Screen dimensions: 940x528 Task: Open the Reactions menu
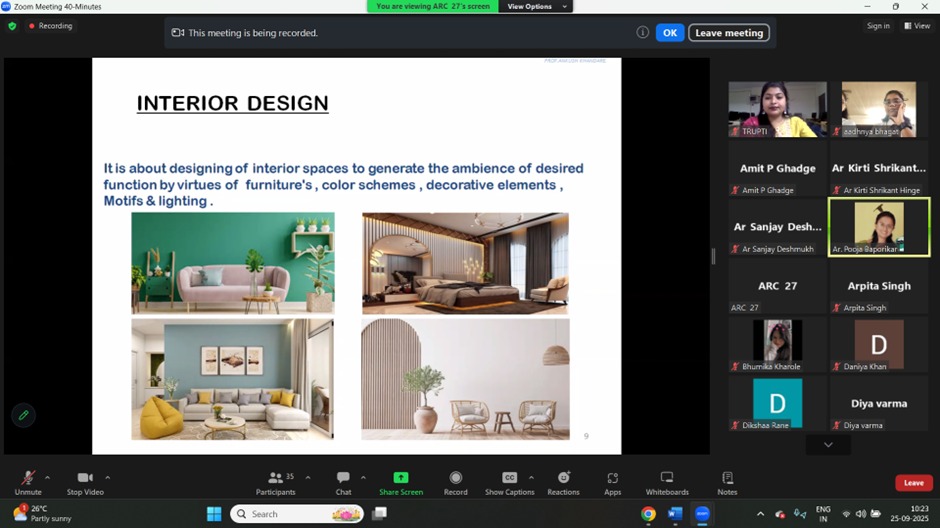click(x=563, y=478)
